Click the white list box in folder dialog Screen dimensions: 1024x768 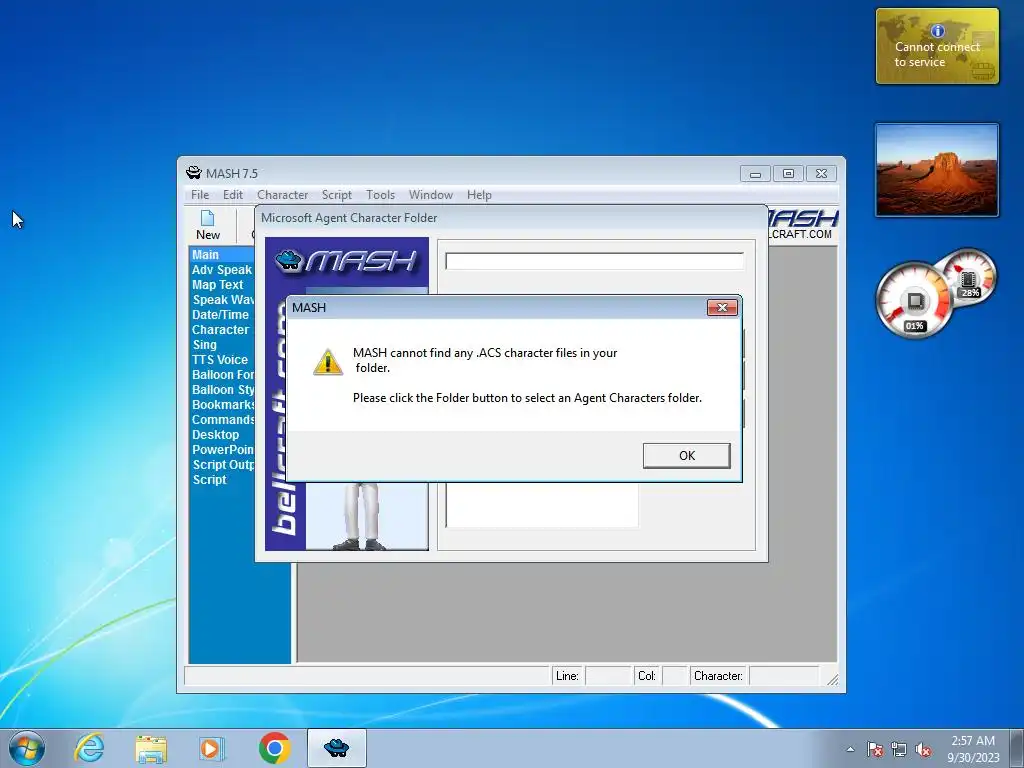[x=542, y=505]
